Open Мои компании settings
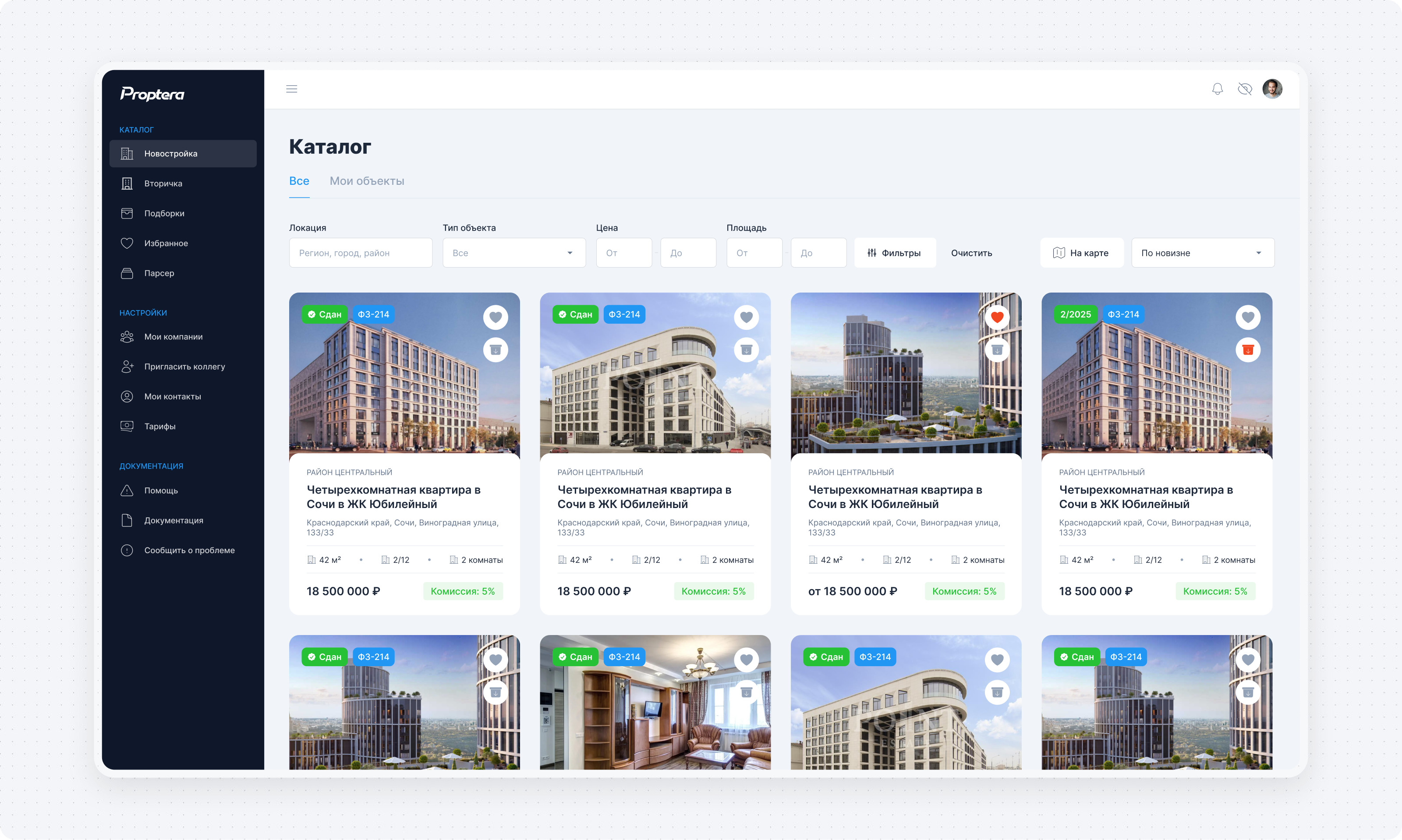Image resolution: width=1402 pixels, height=840 pixels. tap(173, 337)
